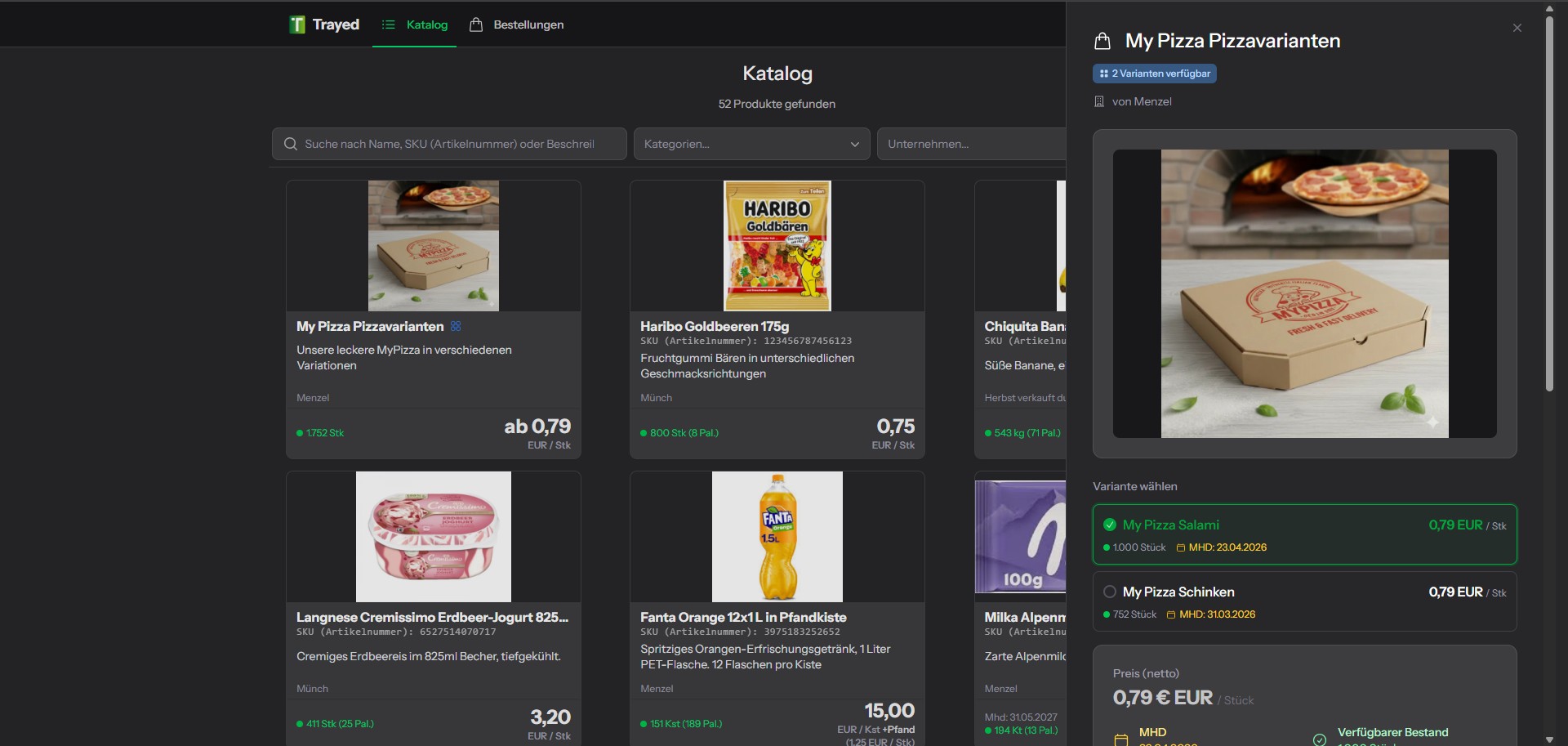Click the Fanta Orange product thumbnail

[777, 536]
